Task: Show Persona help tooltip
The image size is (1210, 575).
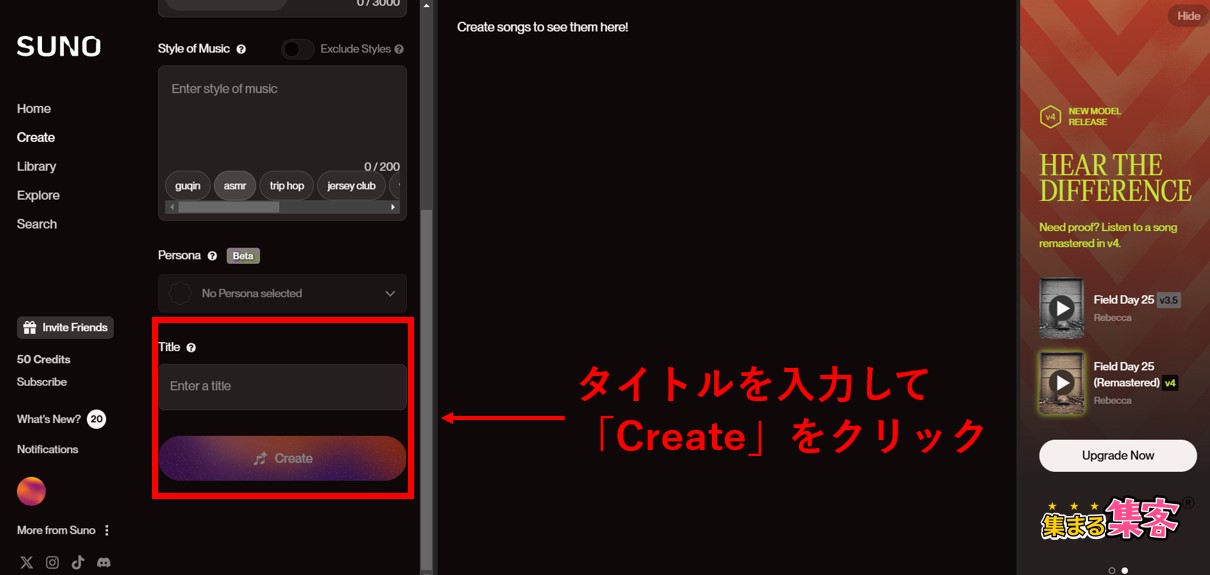Action: 212,256
